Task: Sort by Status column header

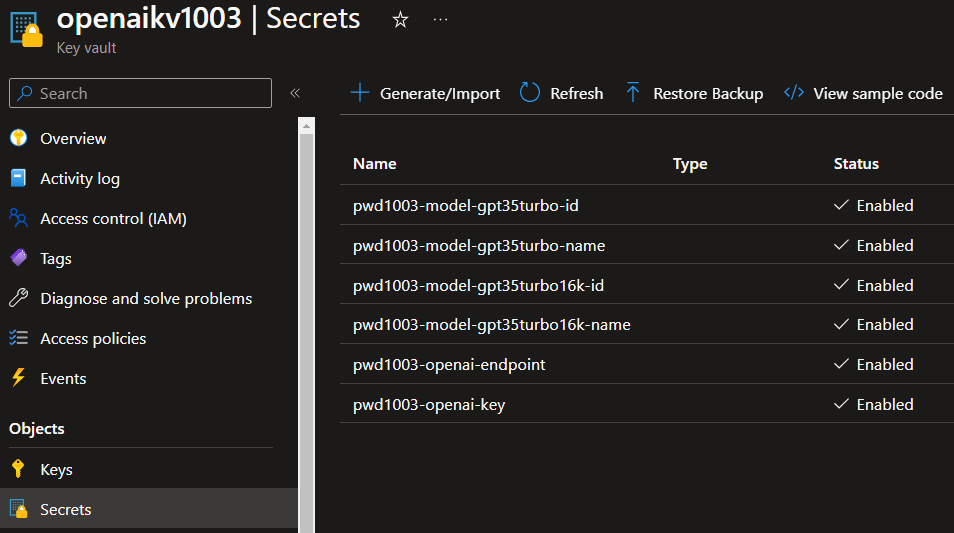Action: 856,164
